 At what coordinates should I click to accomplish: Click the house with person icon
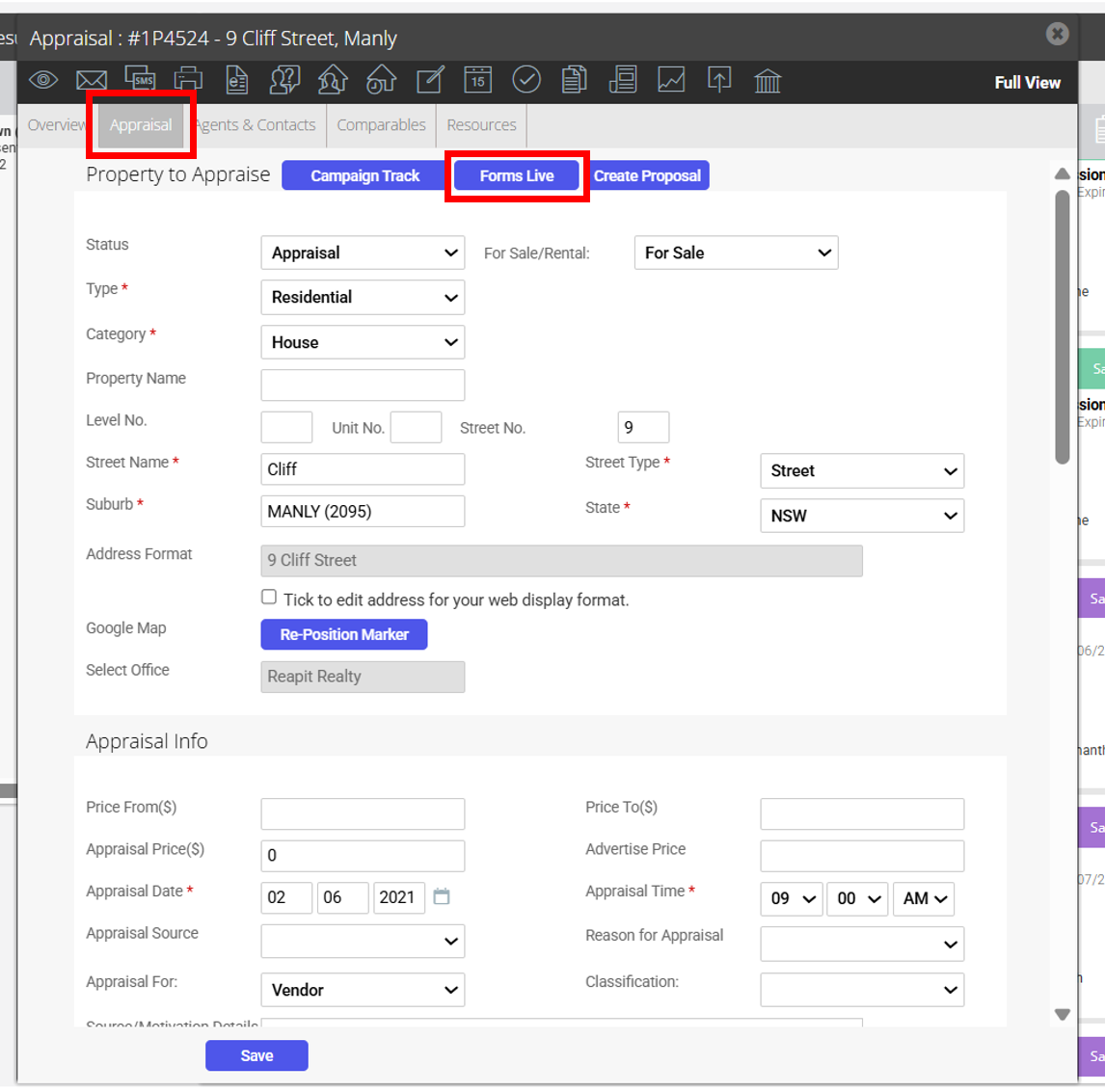point(333,80)
